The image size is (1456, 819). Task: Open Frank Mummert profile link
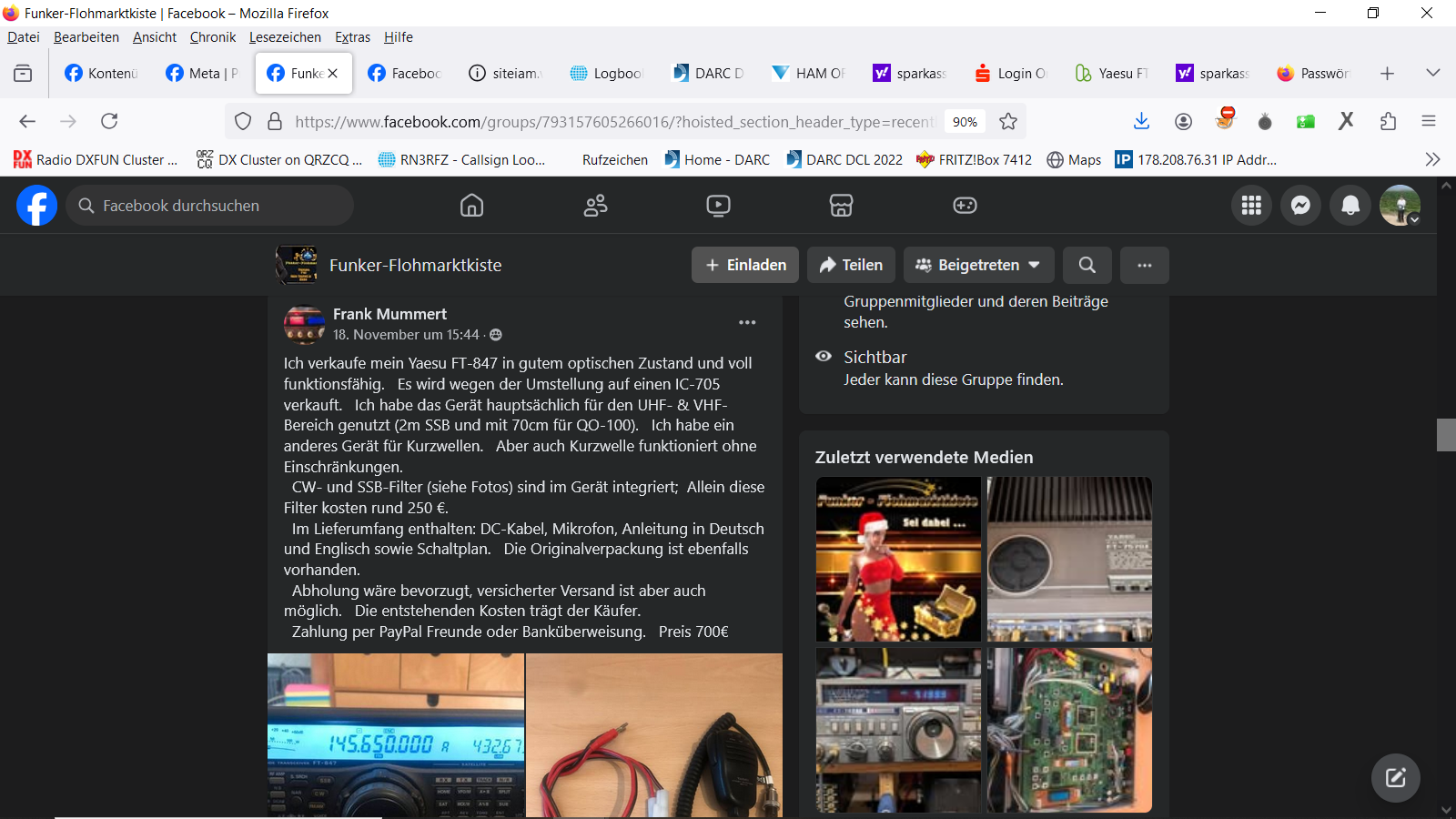coord(389,314)
